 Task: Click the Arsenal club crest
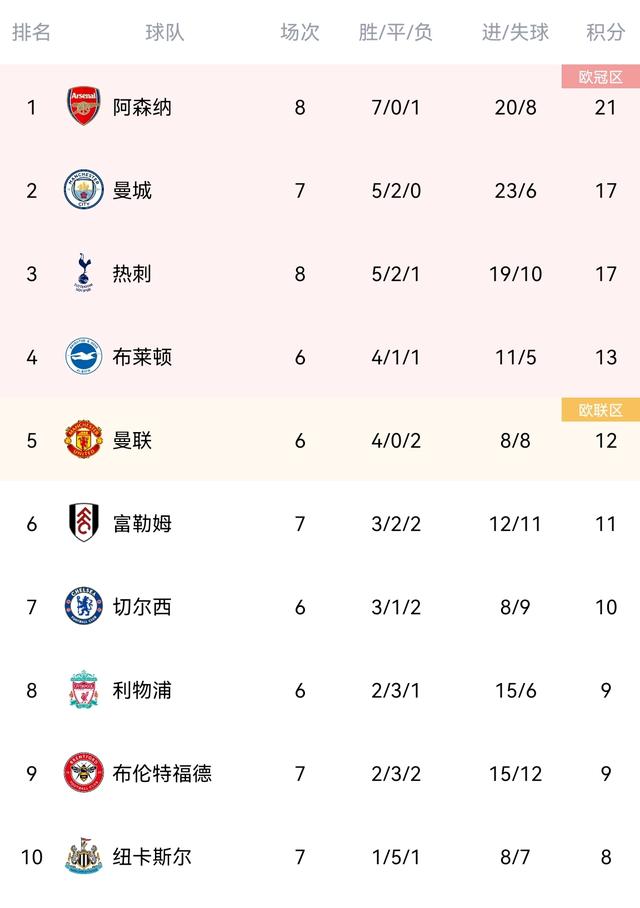click(84, 106)
